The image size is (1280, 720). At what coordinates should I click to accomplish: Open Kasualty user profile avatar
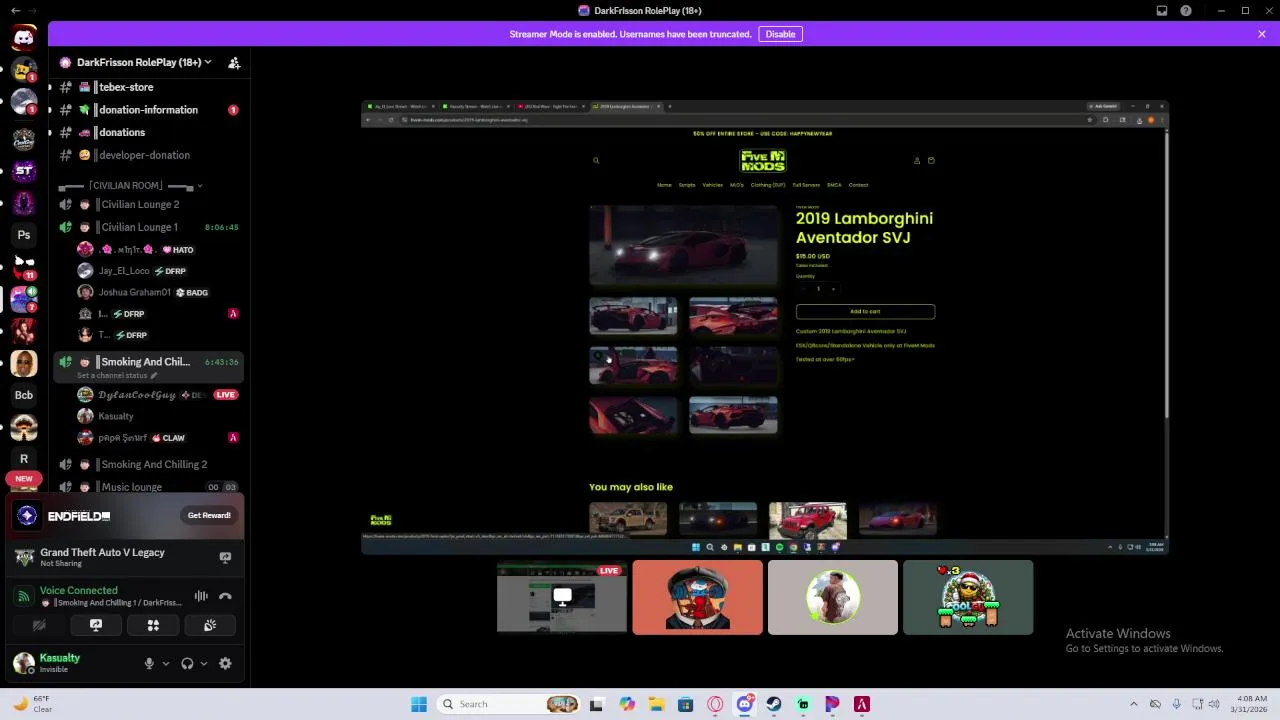24,662
